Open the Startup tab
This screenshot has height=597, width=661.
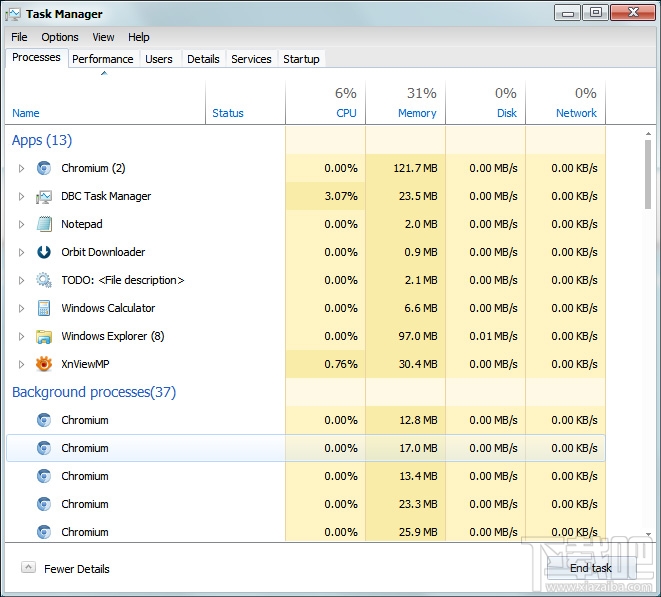tap(301, 59)
